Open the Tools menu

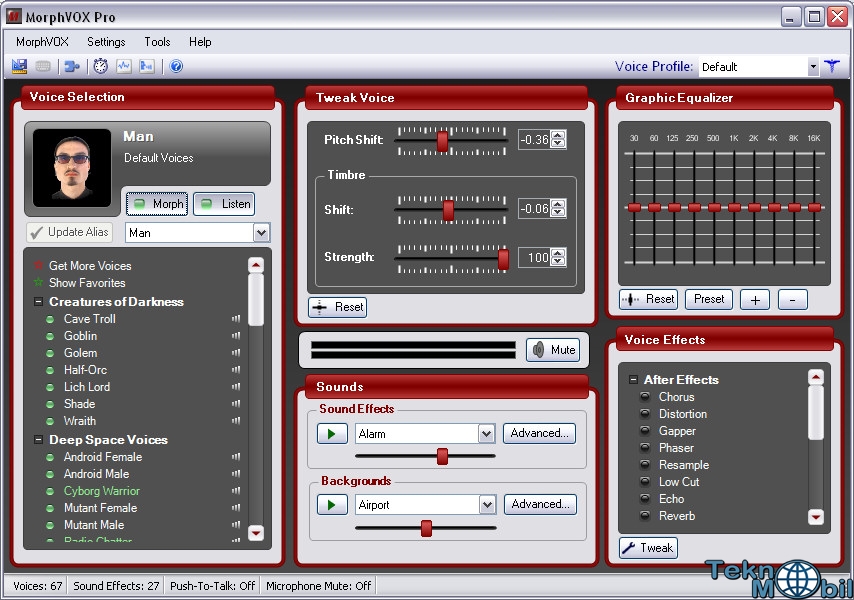[157, 42]
